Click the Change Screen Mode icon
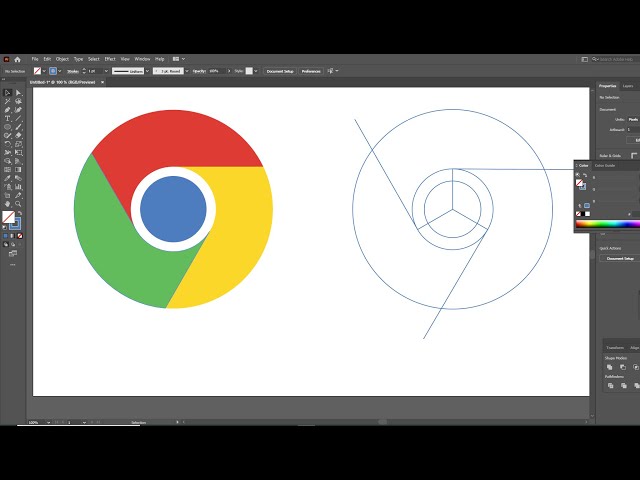The height and width of the screenshot is (480, 640). point(13,254)
